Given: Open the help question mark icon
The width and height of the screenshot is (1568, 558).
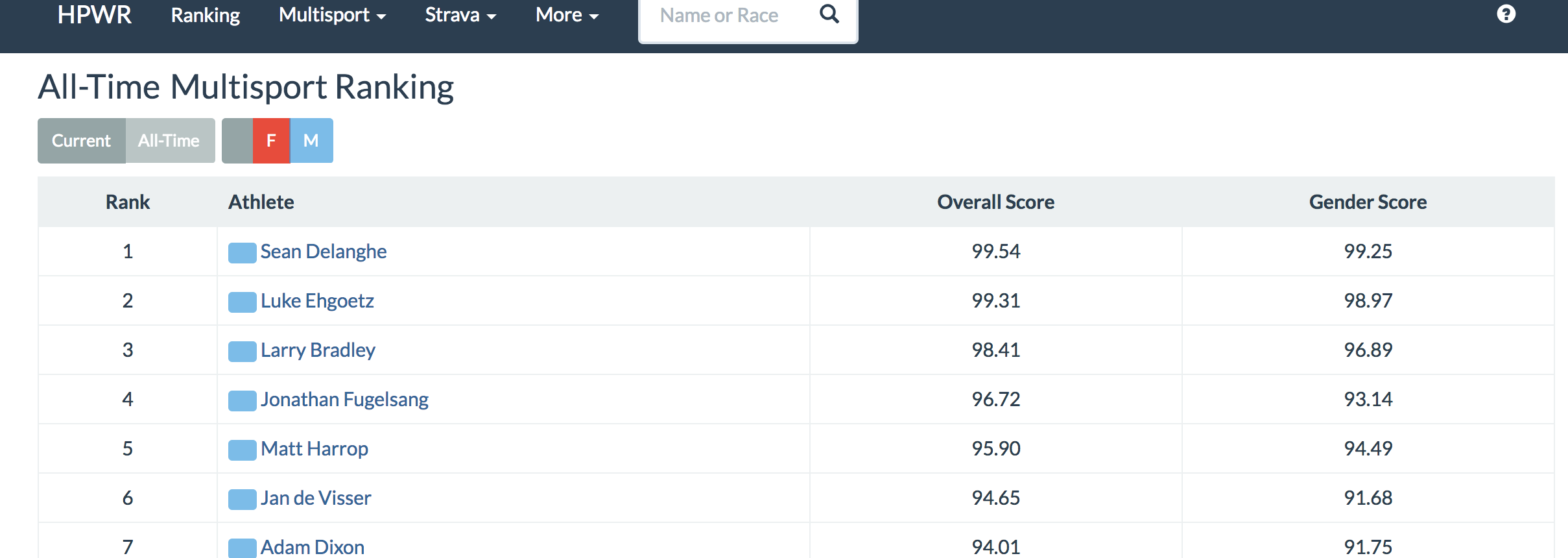Looking at the screenshot, I should 1506,14.
